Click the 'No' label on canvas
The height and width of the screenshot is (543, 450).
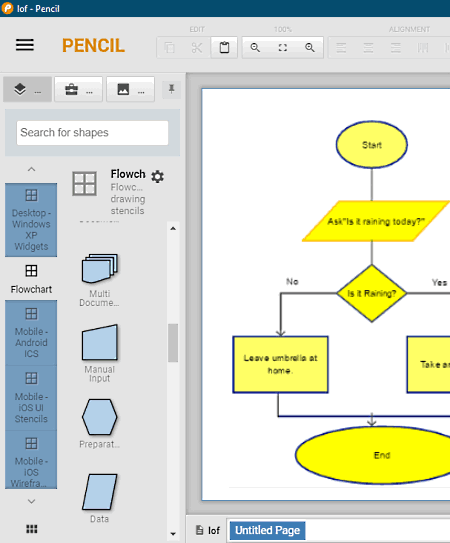292,282
